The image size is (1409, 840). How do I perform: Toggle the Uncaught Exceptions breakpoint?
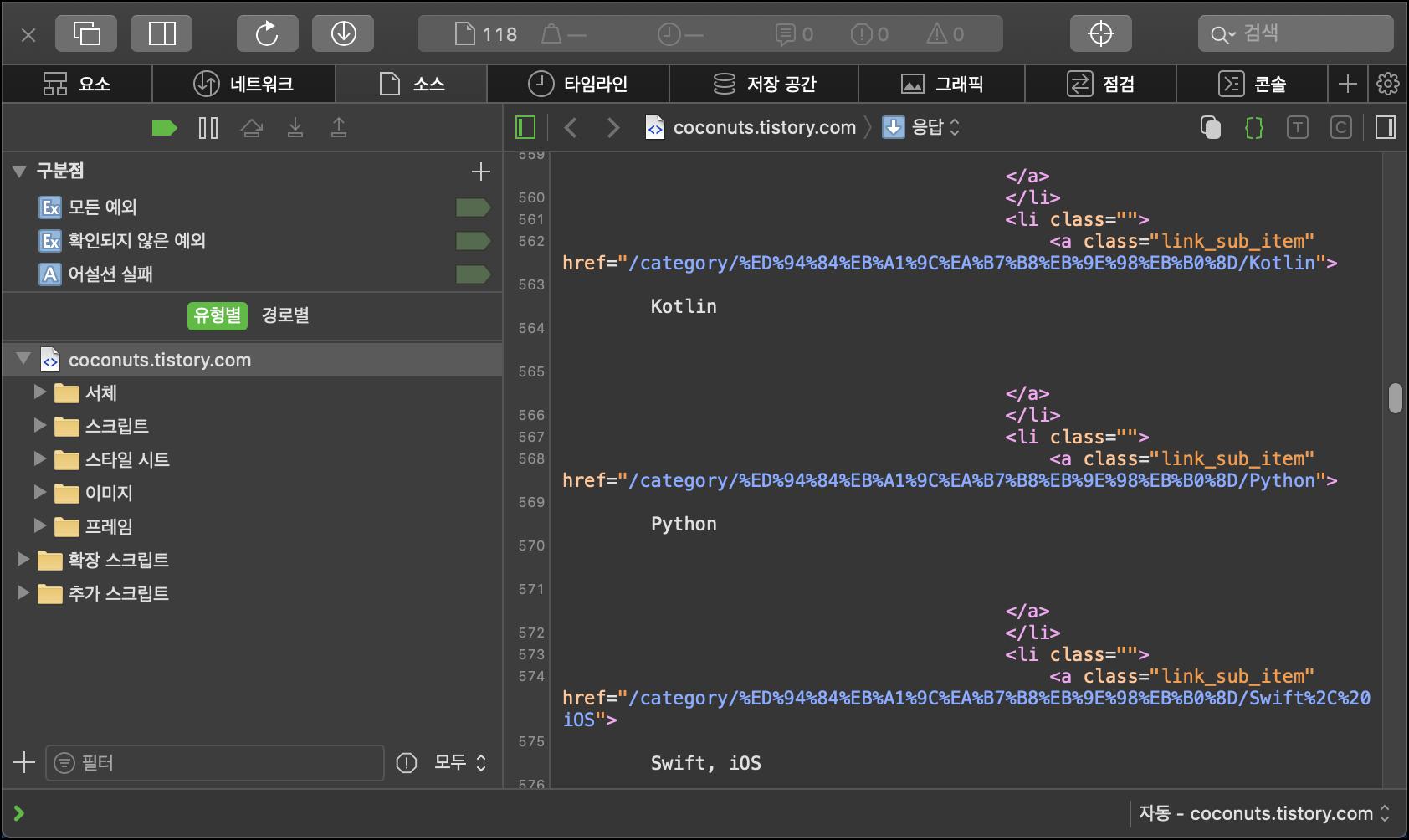pyautogui.click(x=473, y=241)
